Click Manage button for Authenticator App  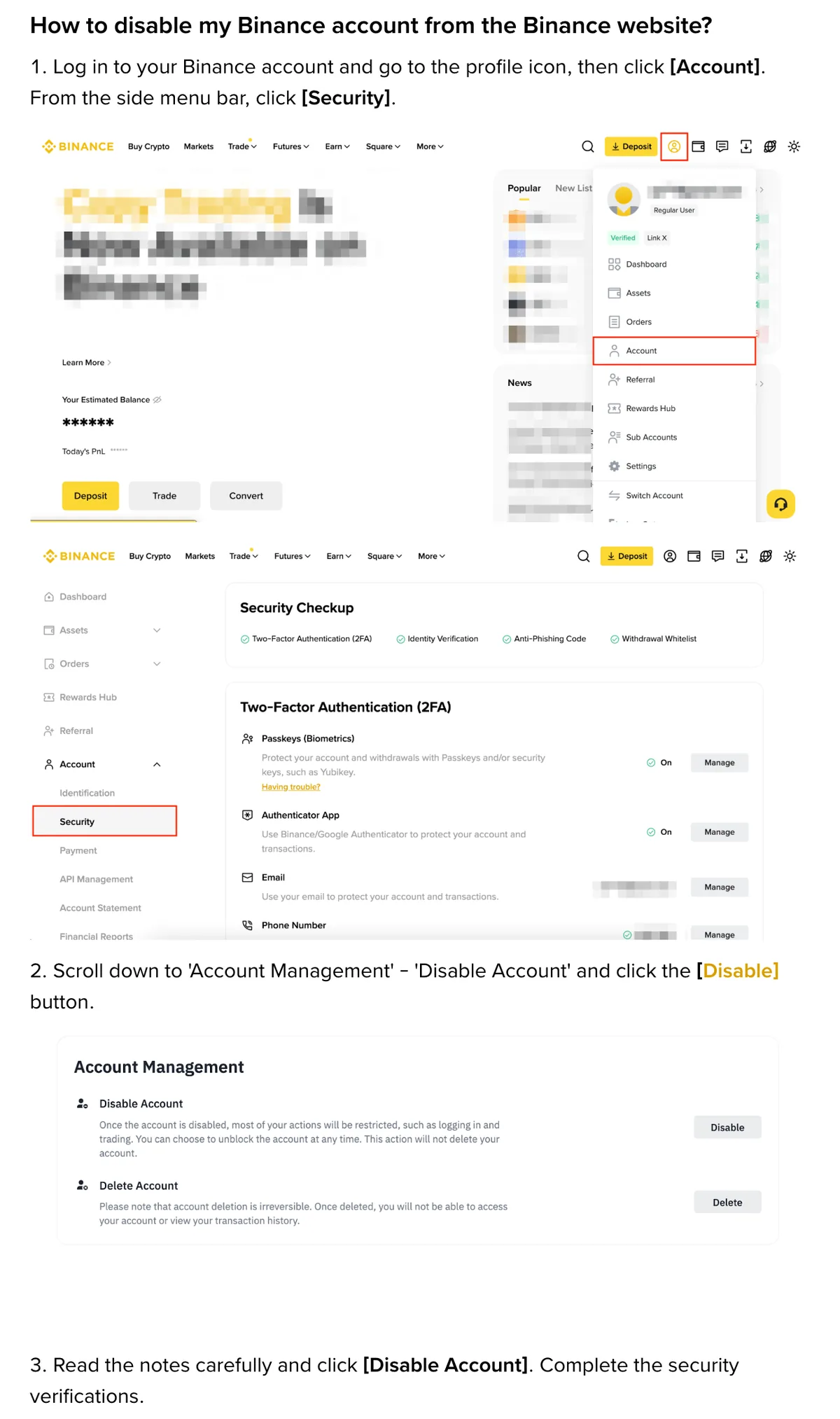(x=720, y=832)
